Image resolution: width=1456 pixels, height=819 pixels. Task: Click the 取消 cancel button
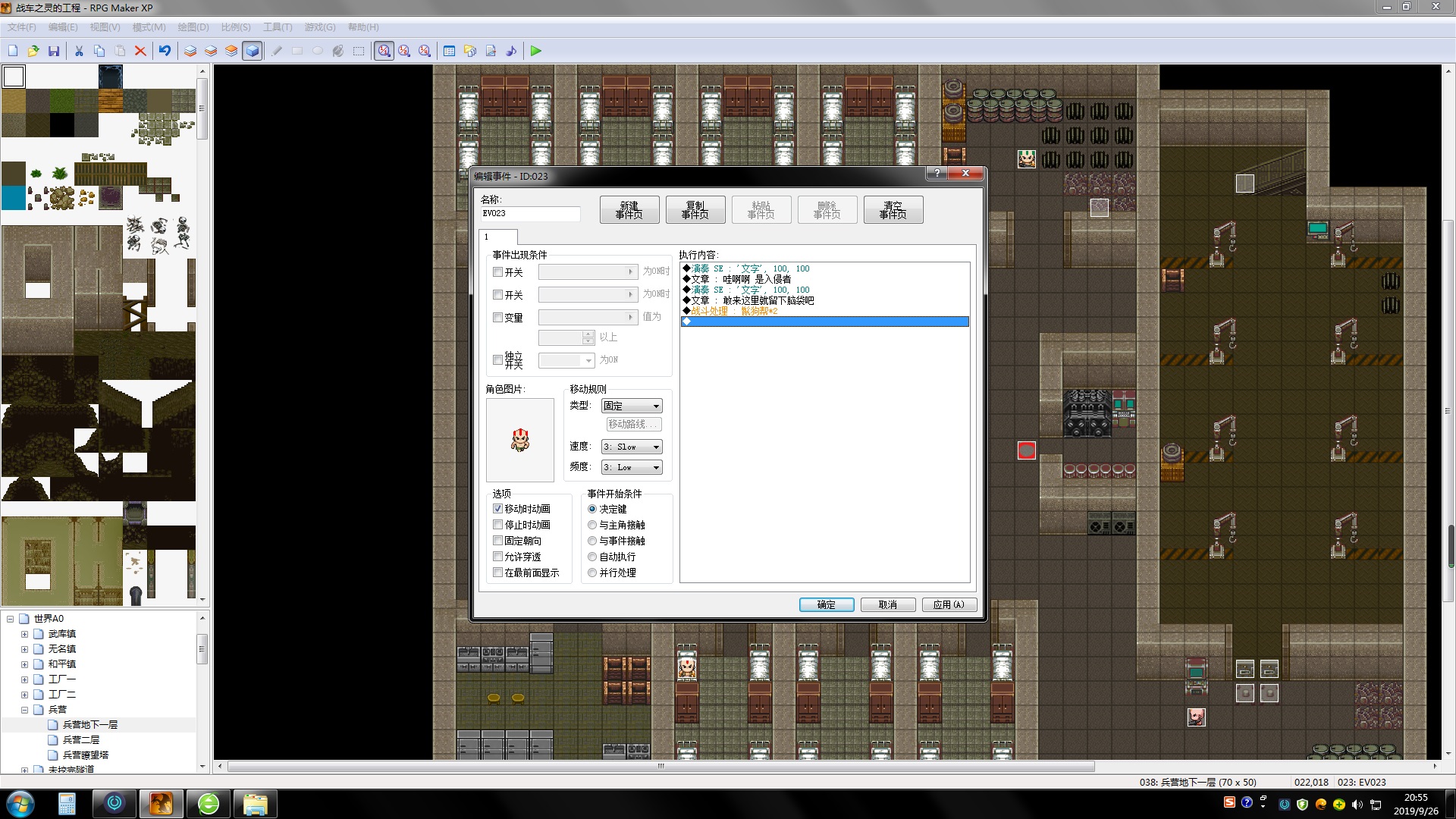click(888, 604)
